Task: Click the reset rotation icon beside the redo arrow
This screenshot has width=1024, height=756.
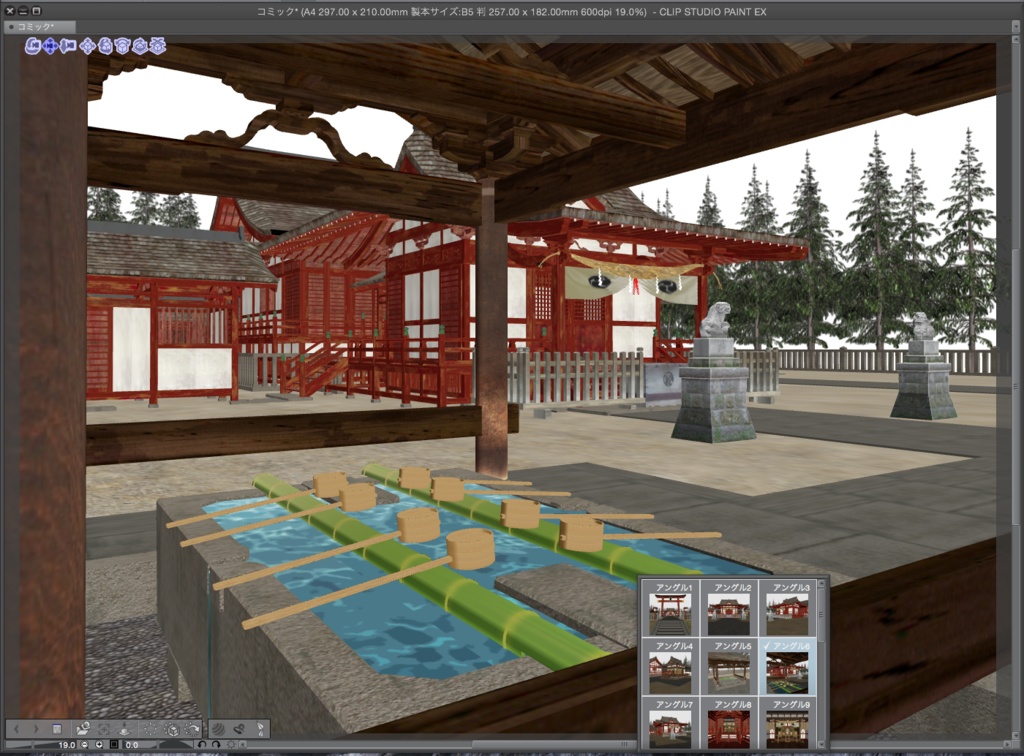Action: coord(232,744)
